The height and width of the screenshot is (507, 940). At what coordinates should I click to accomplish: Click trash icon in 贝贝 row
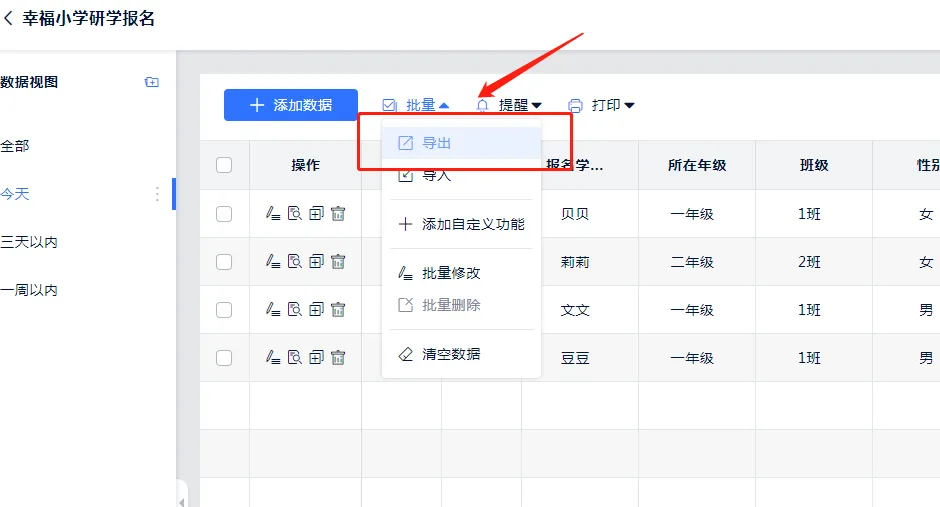click(338, 214)
